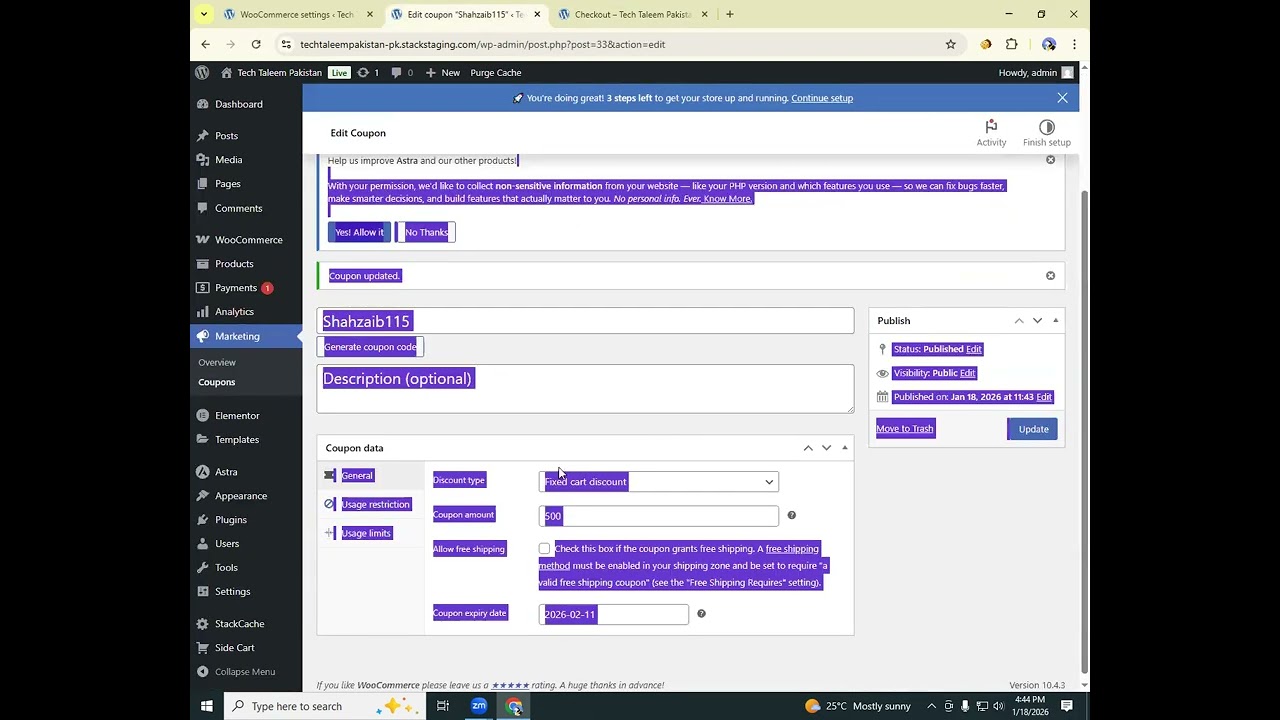This screenshot has height=720, width=1280.
Task: Click the Finish setup progress icon
Action: (x=1046, y=127)
